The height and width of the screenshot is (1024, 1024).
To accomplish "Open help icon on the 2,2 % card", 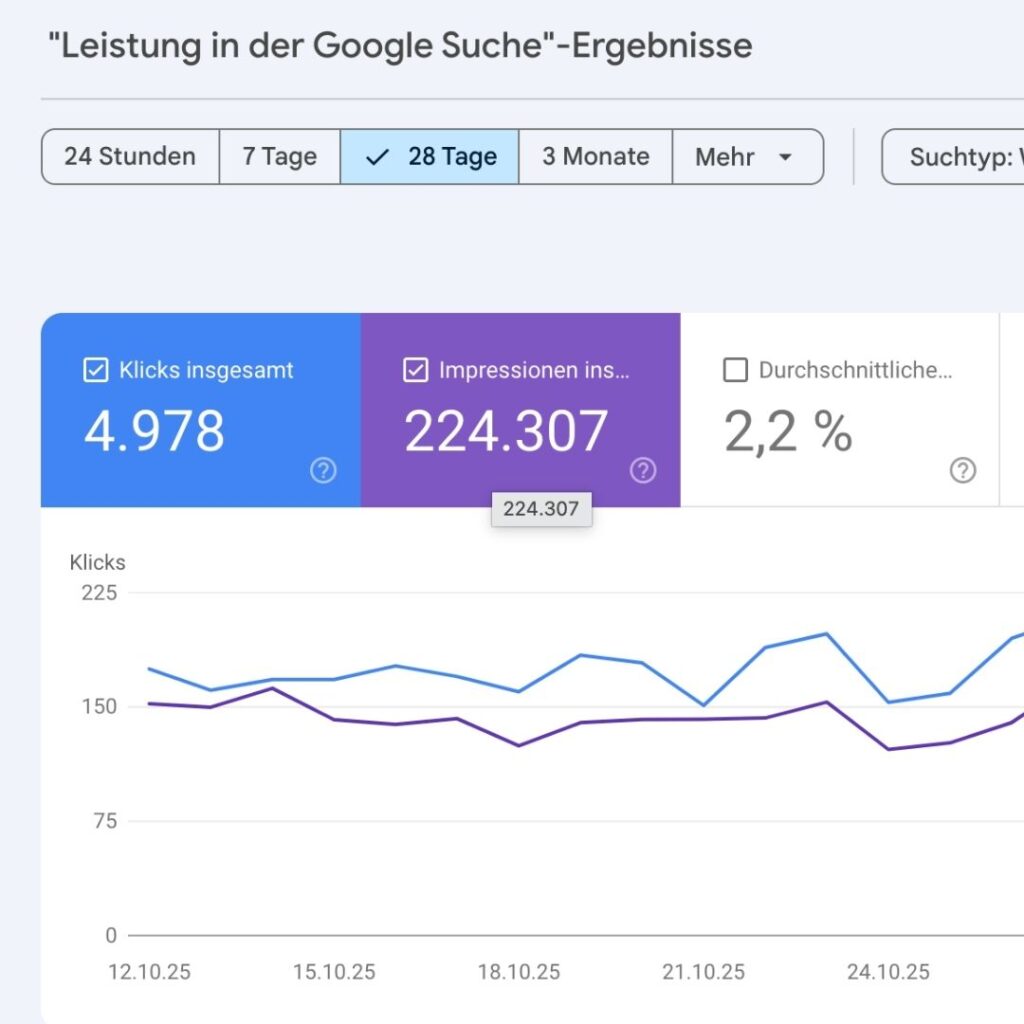I will coord(963,470).
